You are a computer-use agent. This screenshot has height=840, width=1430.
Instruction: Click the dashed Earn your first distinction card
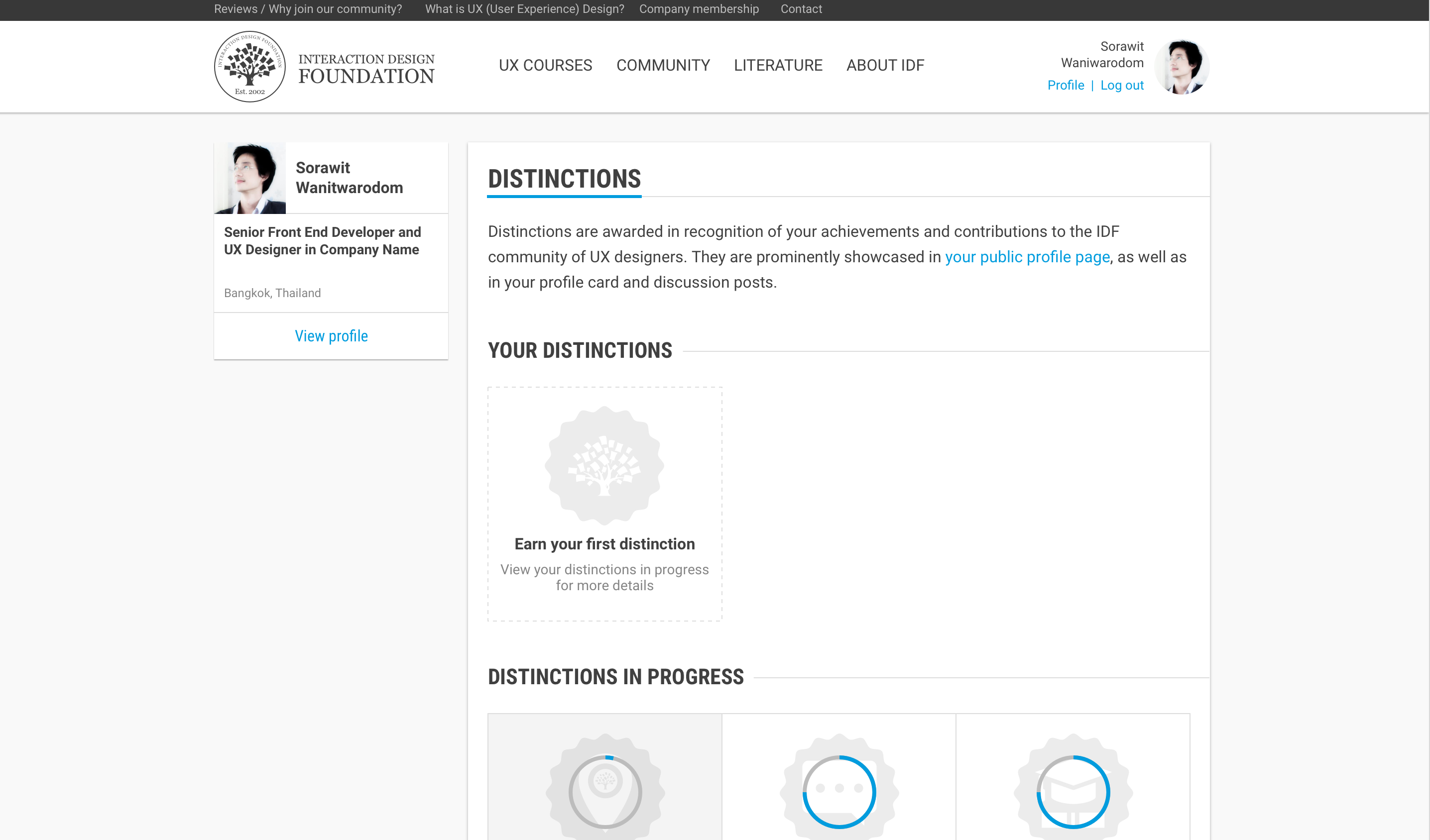604,504
